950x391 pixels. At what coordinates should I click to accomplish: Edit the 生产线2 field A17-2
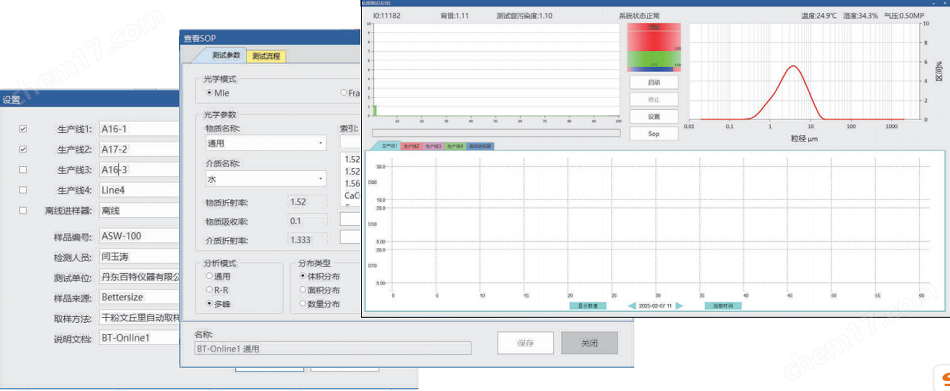139,149
